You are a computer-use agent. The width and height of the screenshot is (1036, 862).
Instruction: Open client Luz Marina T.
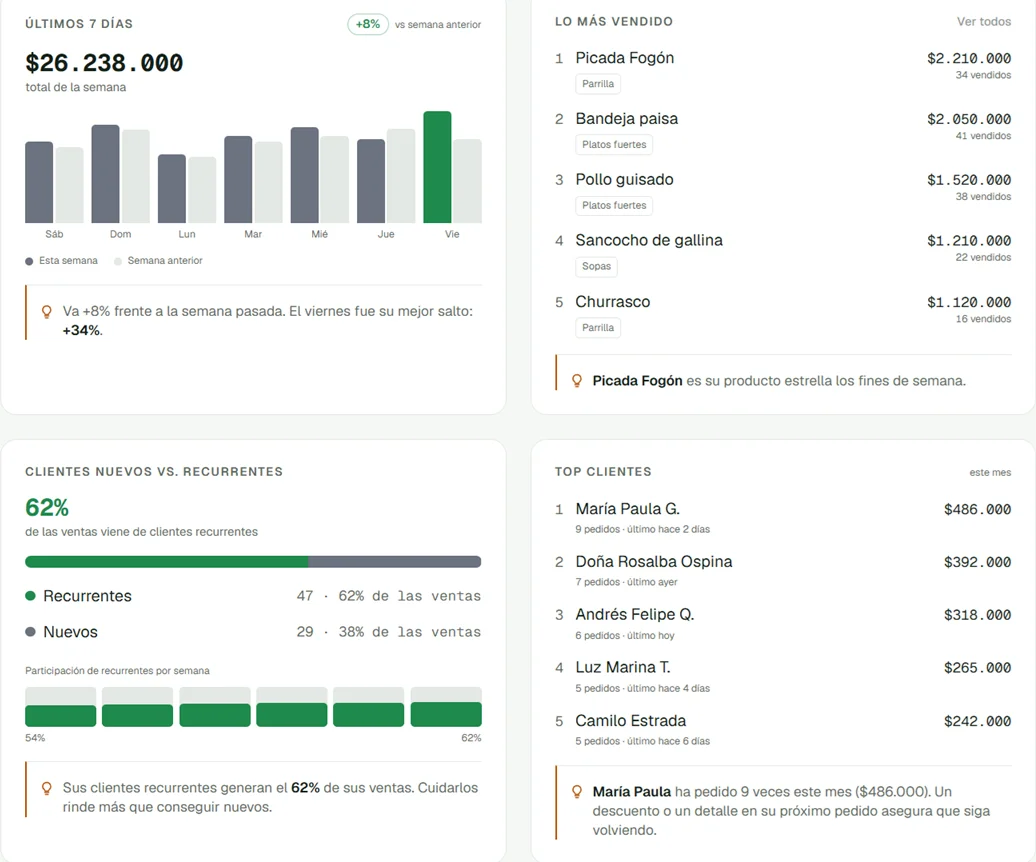pos(783,676)
